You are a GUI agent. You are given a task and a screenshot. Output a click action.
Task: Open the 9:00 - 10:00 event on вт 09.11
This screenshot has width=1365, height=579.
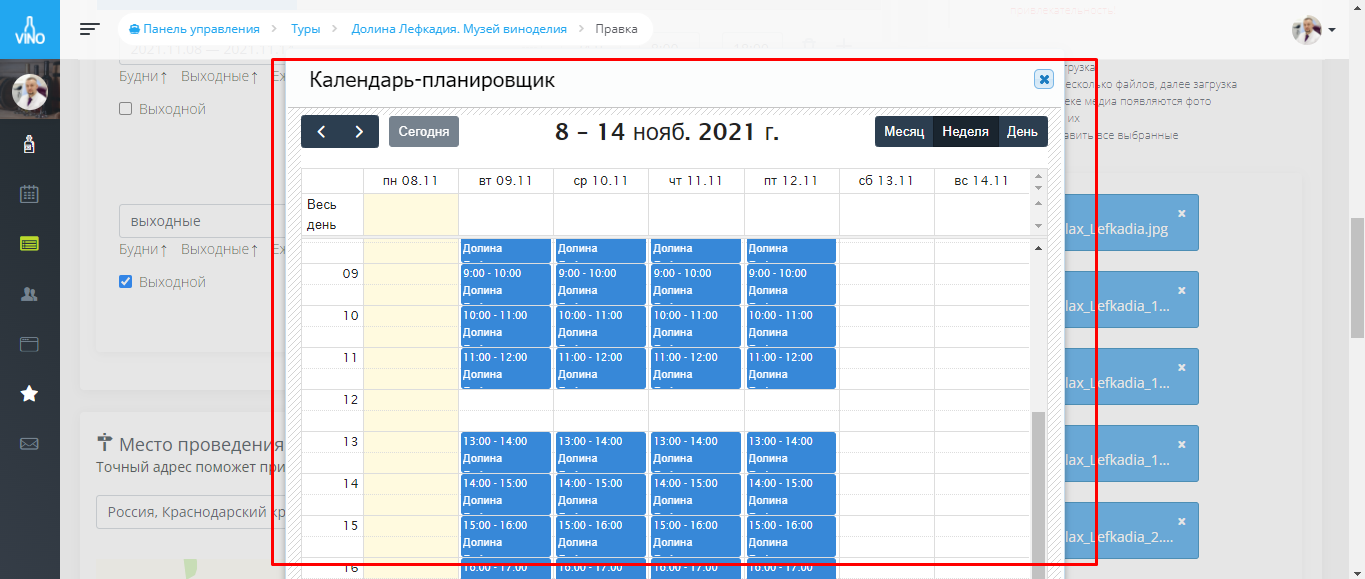[x=506, y=284]
